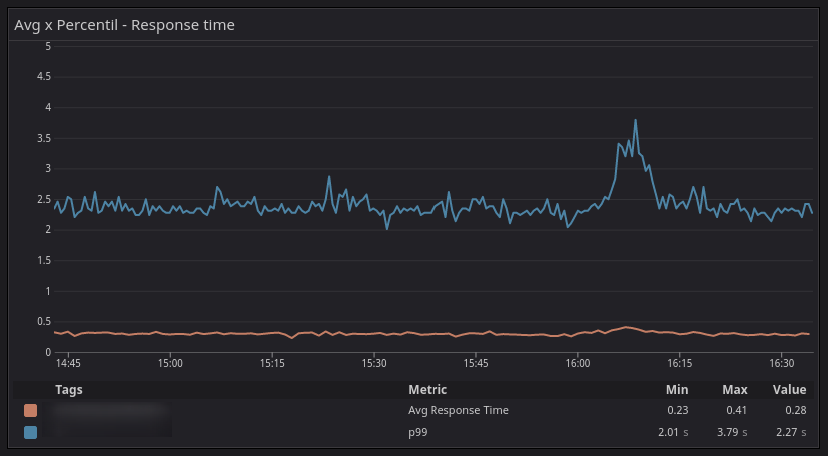Screen dimensions: 828x456
Task: Toggle the p99 series label in legend
Action: click(418, 432)
